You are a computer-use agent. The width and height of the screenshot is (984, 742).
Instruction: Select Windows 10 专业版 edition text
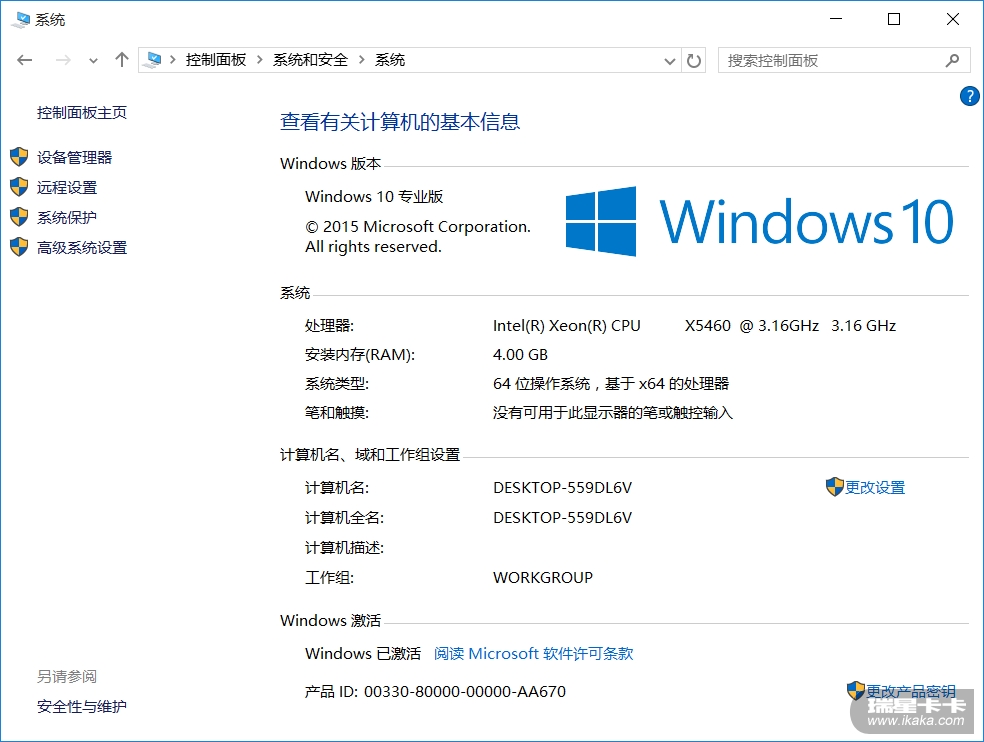[374, 196]
